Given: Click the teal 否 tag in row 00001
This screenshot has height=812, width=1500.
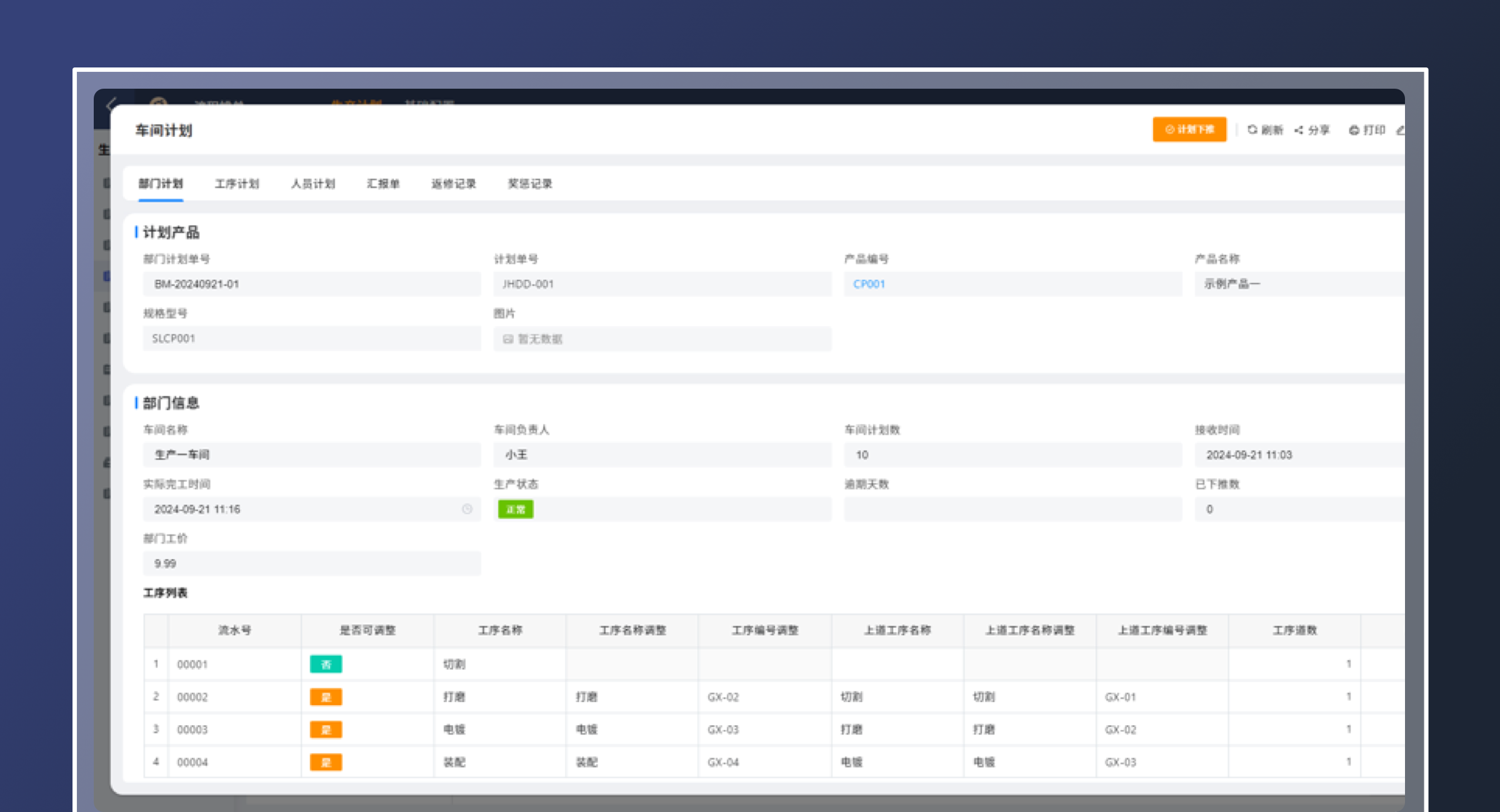Looking at the screenshot, I should [326, 665].
